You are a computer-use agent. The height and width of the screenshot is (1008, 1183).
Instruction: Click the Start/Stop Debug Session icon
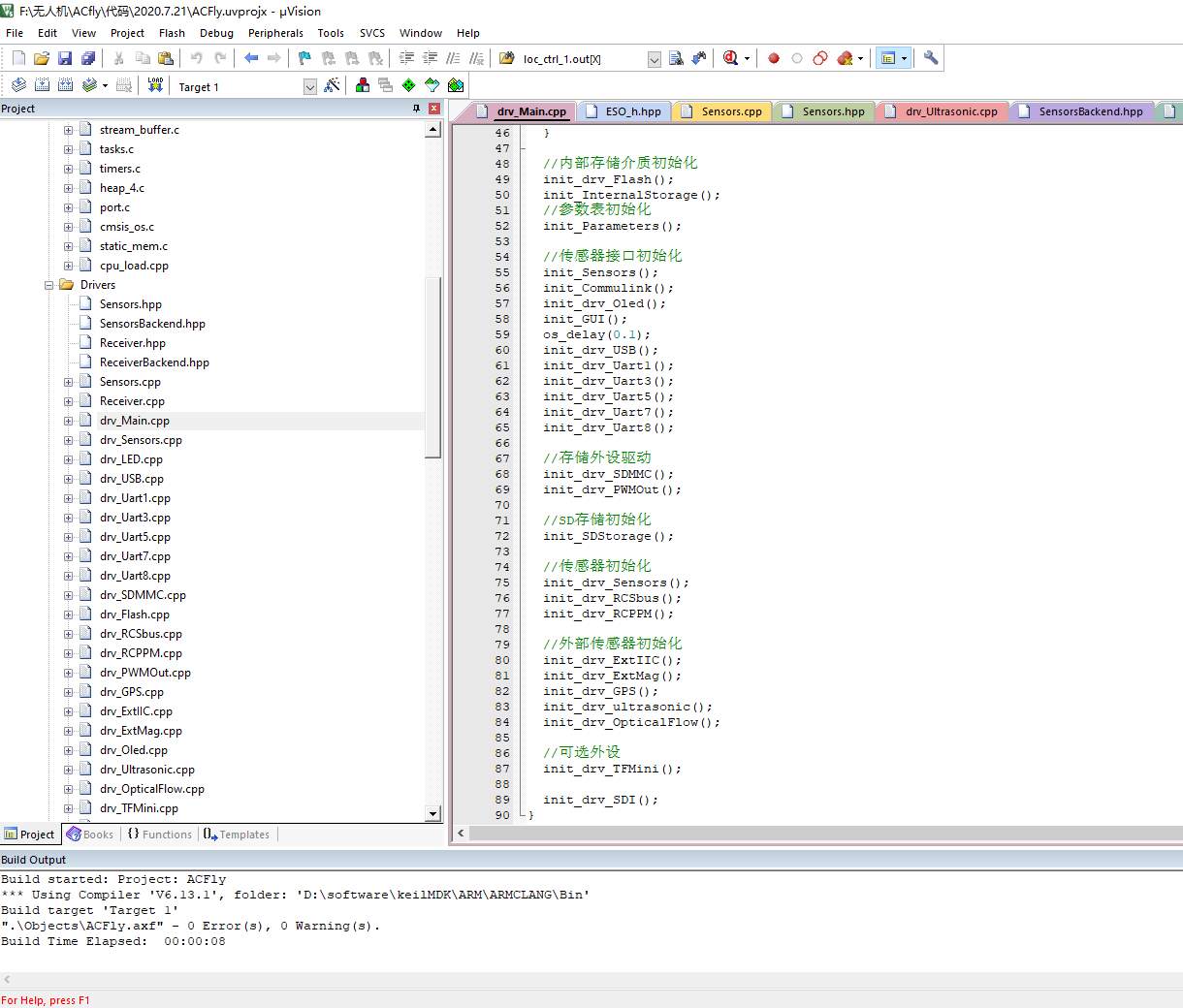[731, 58]
